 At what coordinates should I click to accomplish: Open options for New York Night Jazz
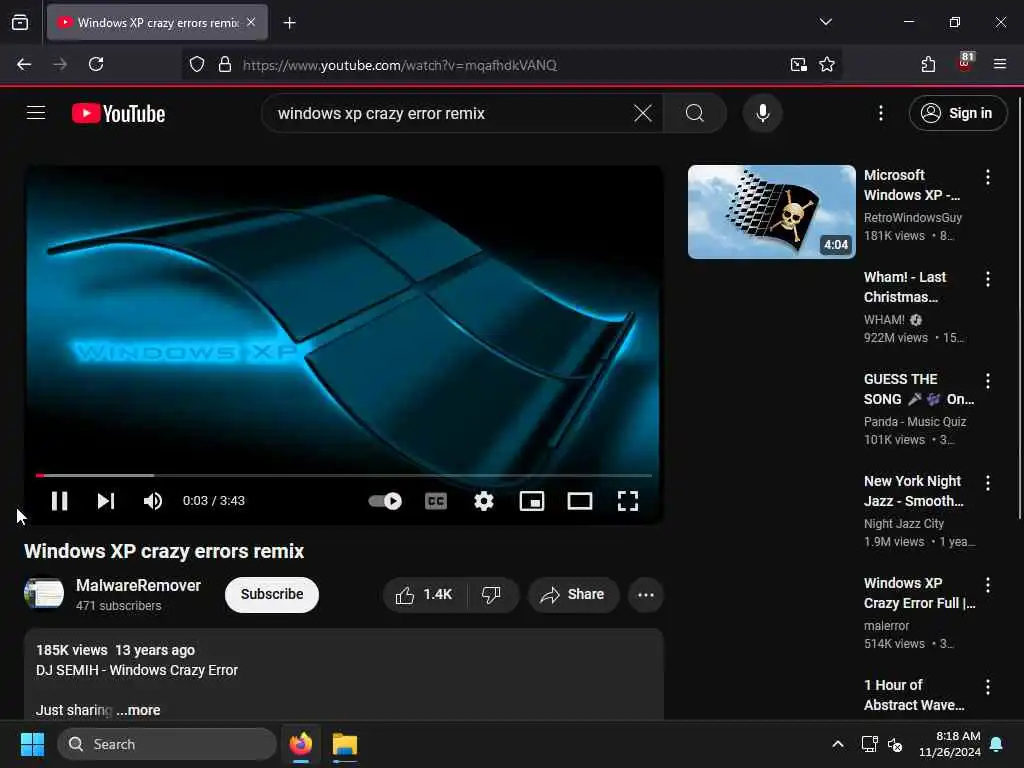coord(987,483)
